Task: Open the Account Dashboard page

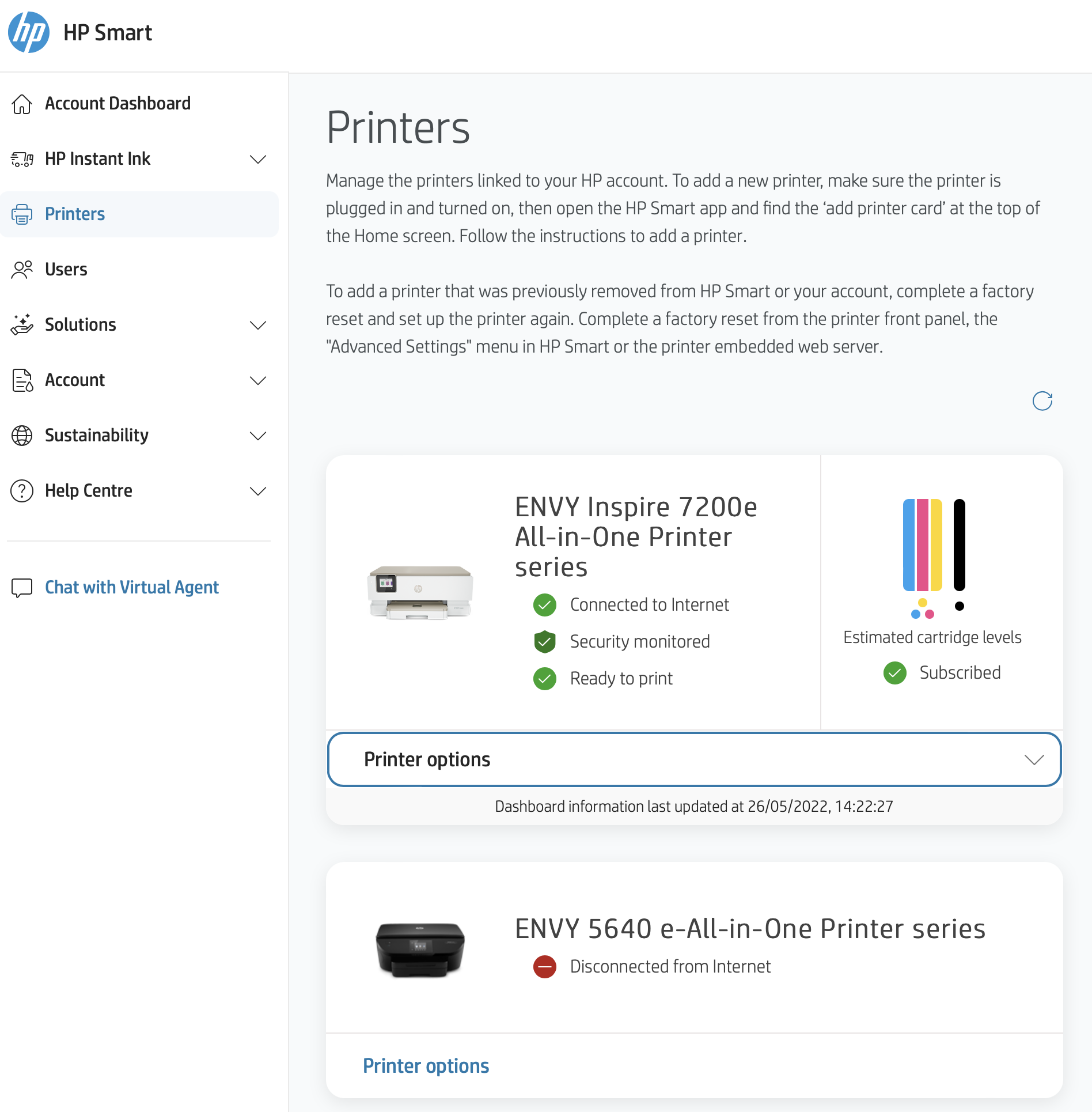Action: 118,104
